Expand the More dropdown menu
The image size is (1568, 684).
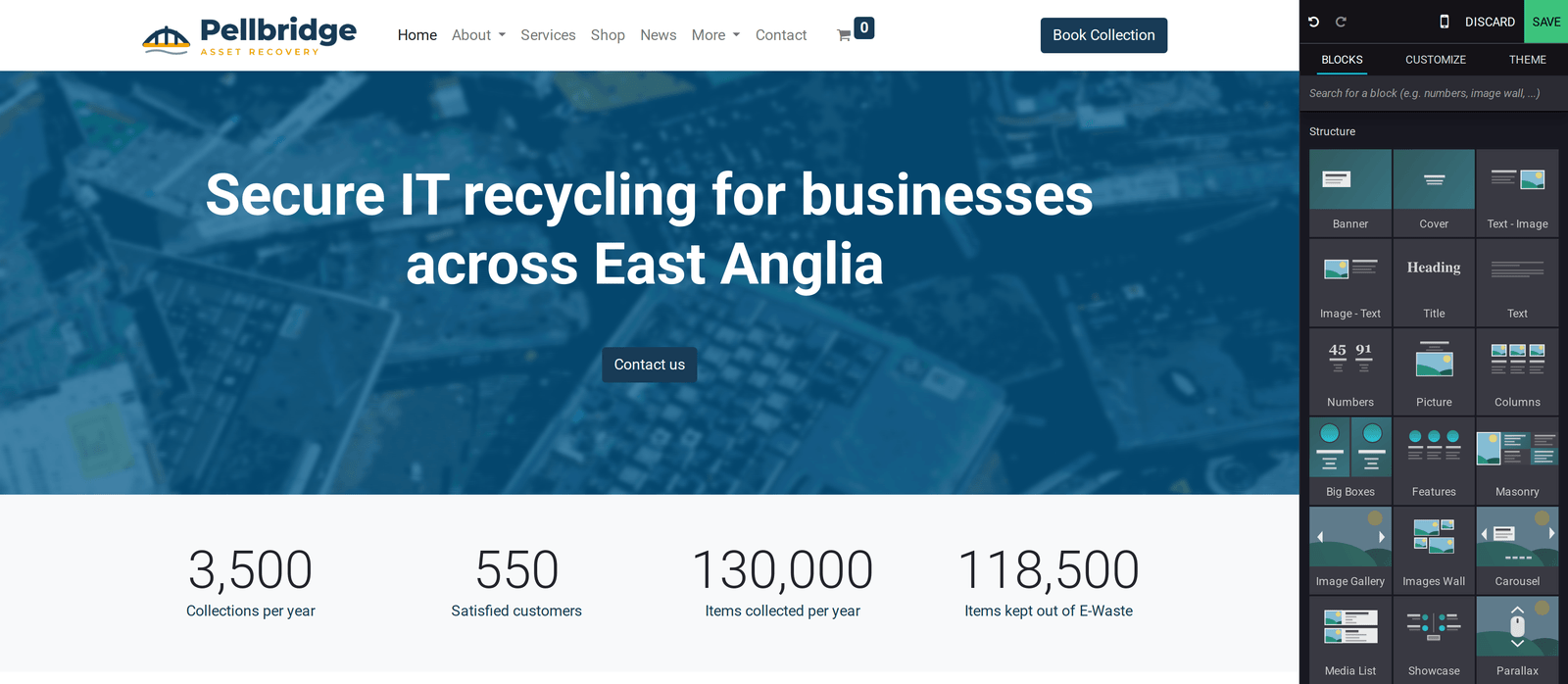coord(715,35)
